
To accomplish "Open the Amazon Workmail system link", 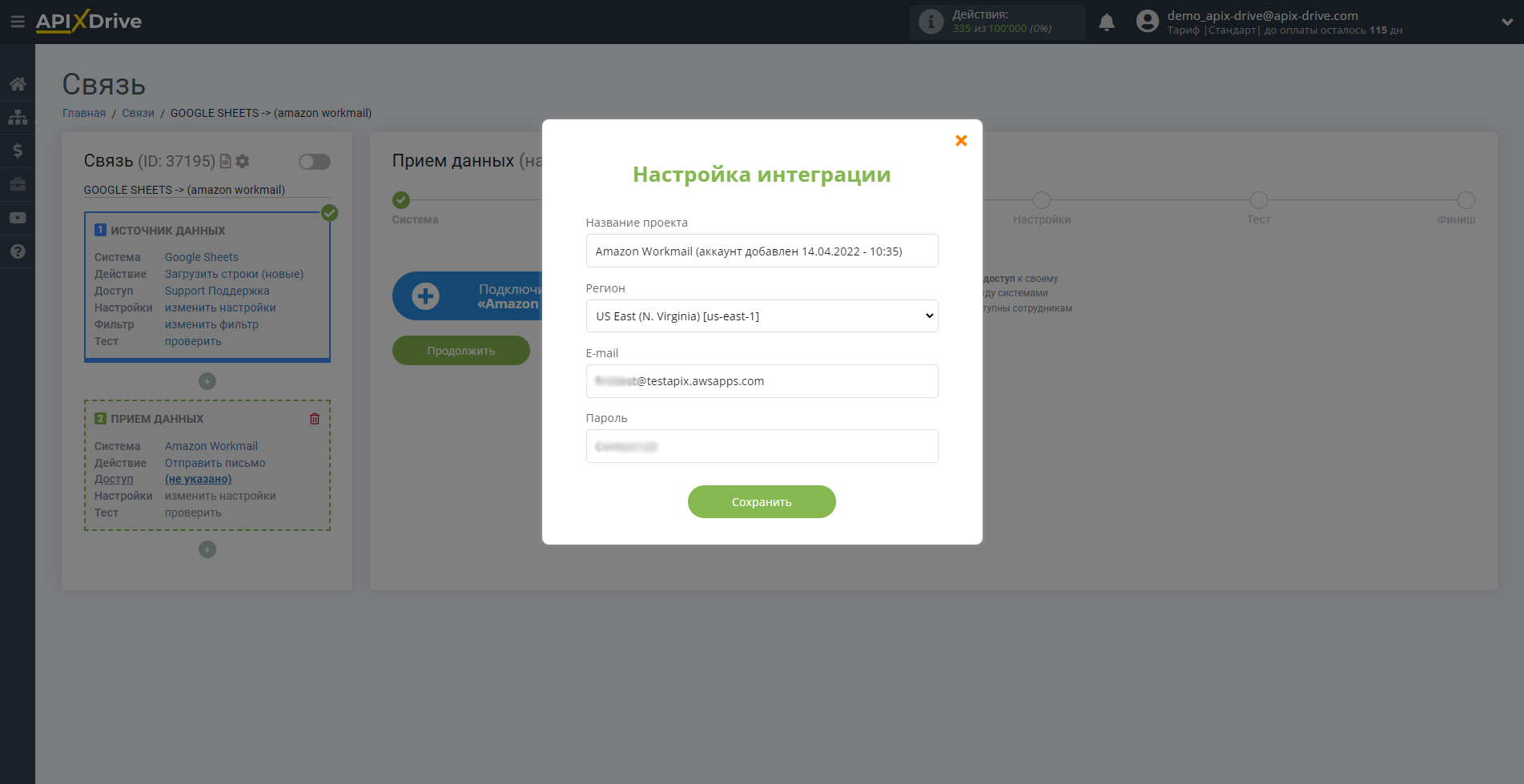I will coord(211,446).
